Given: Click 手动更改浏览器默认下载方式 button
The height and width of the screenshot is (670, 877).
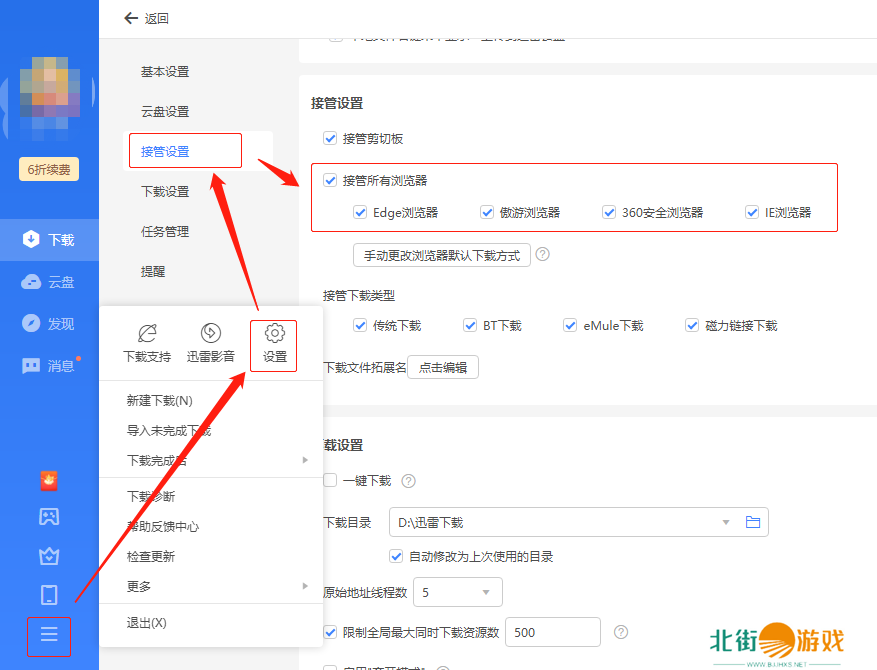Looking at the screenshot, I should point(441,255).
